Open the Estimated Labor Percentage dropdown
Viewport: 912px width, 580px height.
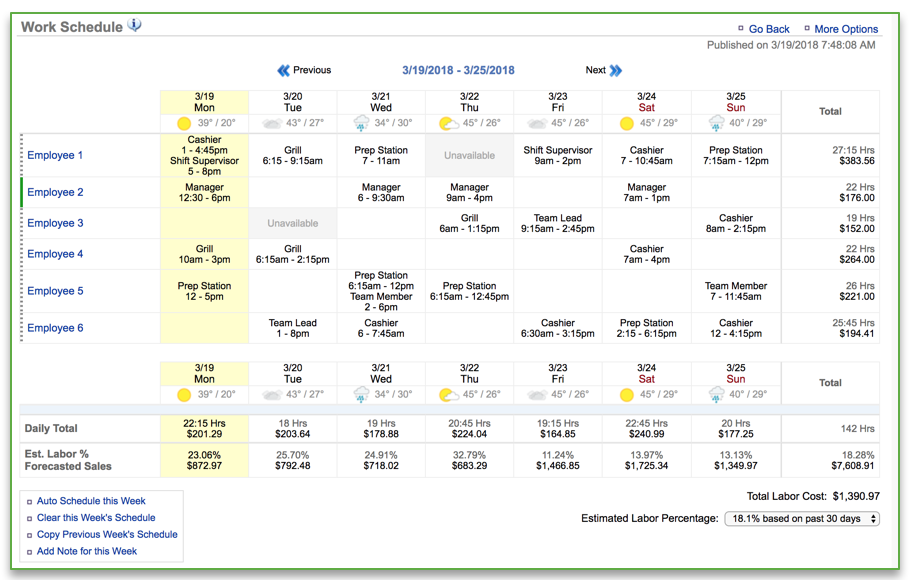pos(802,518)
